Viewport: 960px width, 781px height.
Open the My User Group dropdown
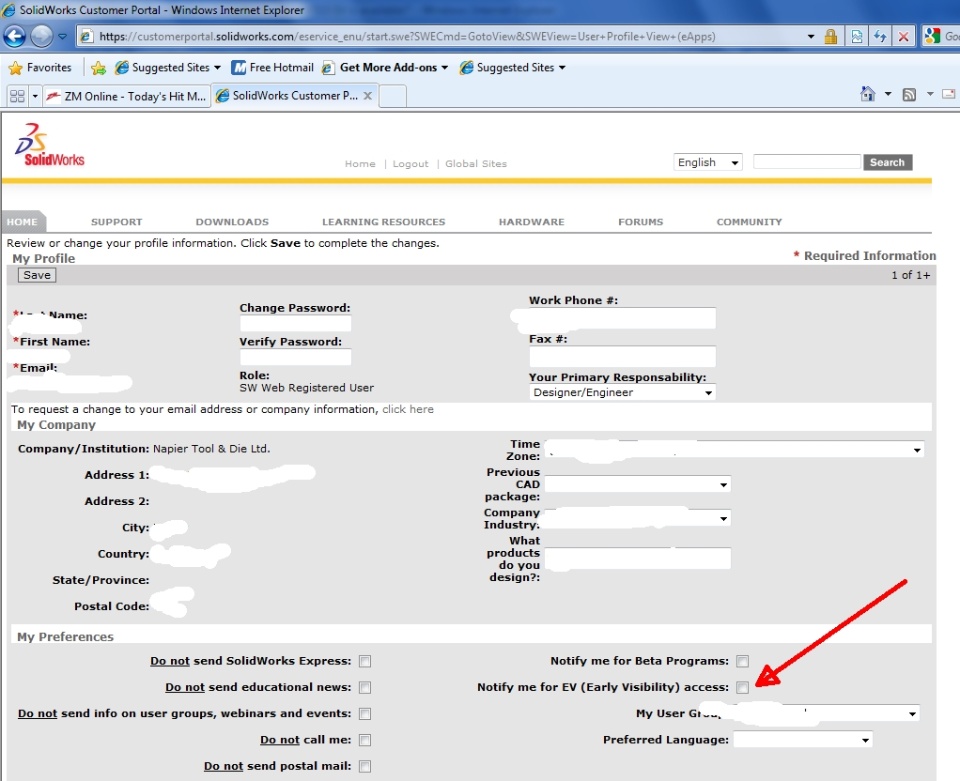click(827, 714)
